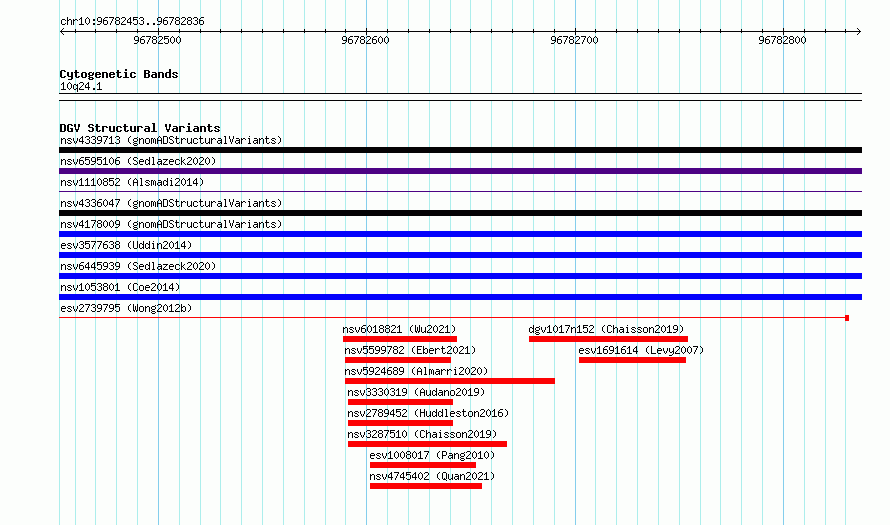Open nsv1053801 (Coe2014) variant label

(x=120, y=287)
